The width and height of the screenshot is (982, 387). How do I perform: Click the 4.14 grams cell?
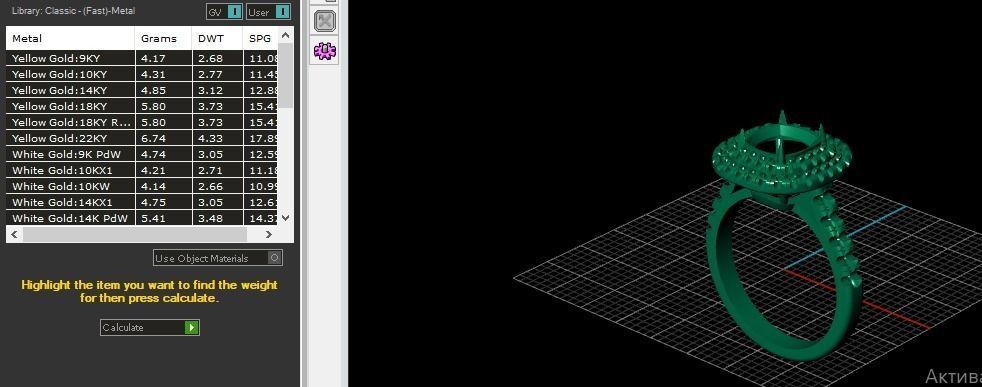(x=163, y=186)
